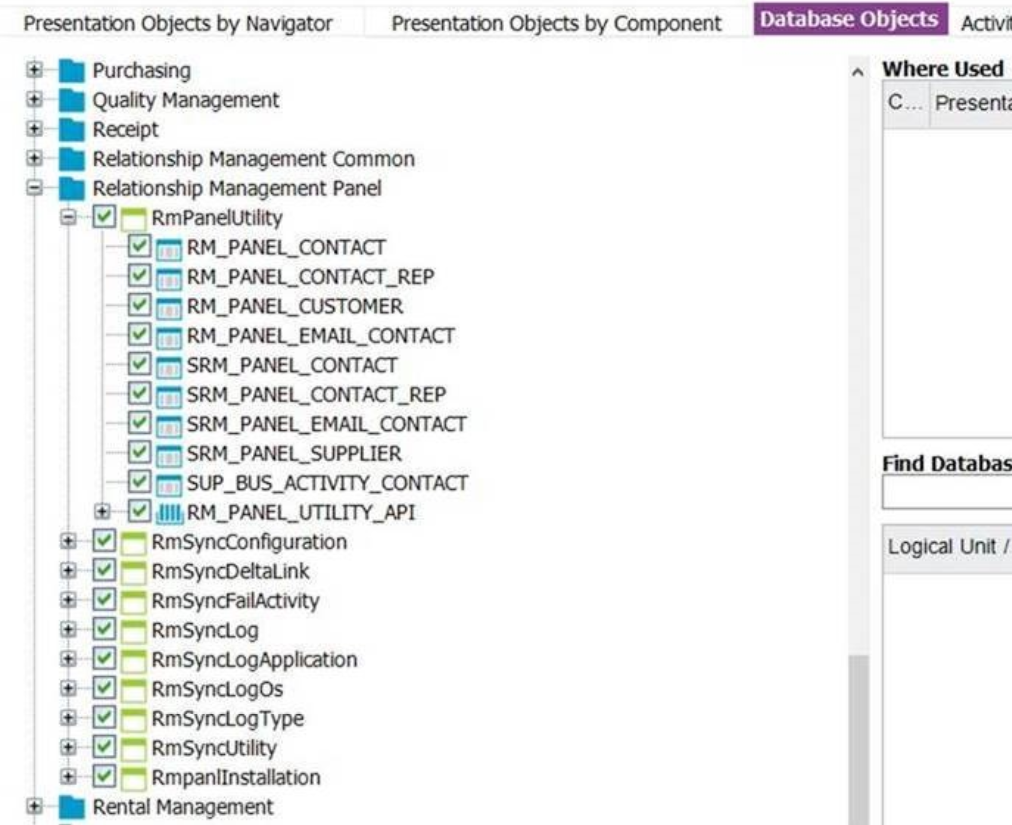Switch to Presentation Objects by Navigator tab
Screen dimensions: 1012x825
pyautogui.click(x=178, y=24)
